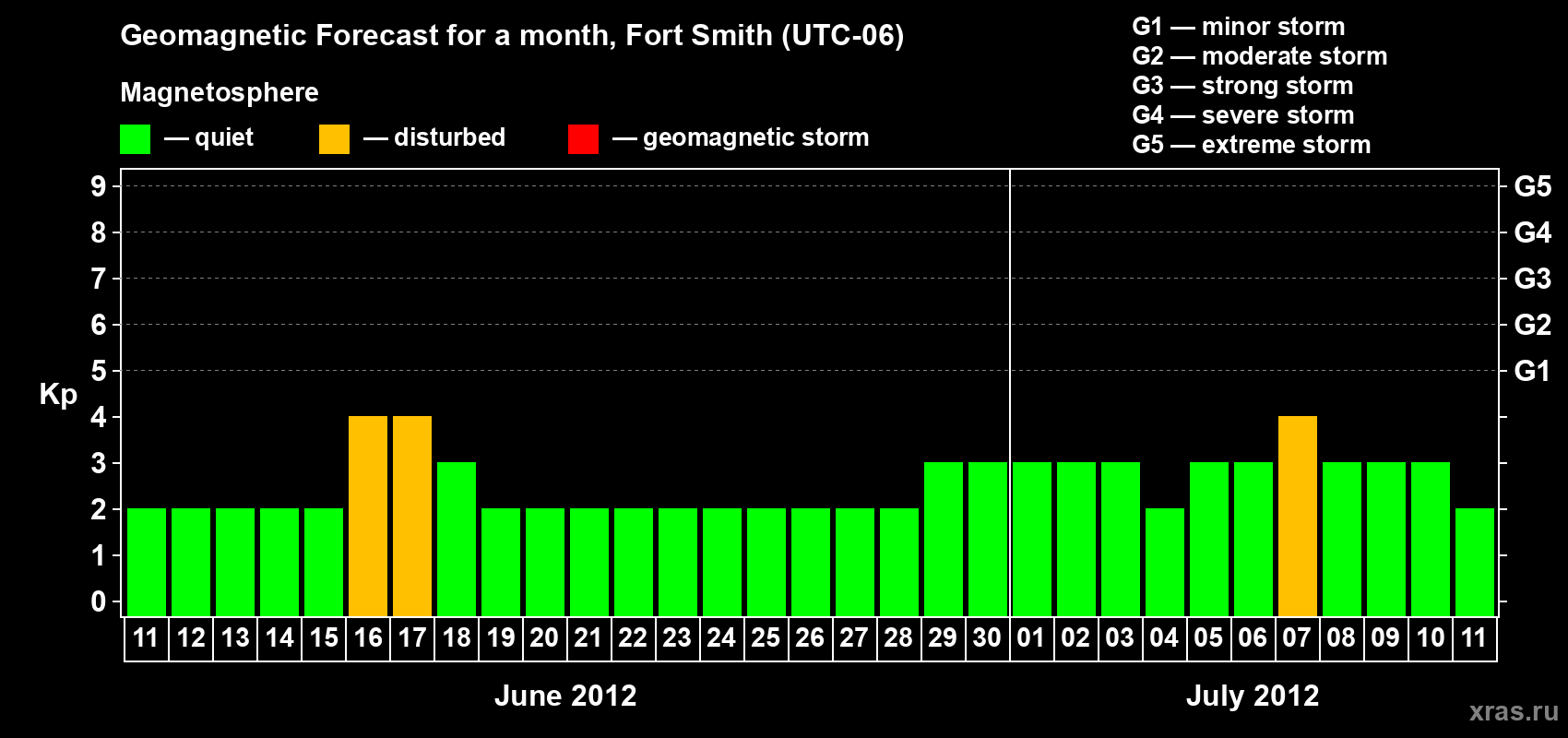The height and width of the screenshot is (738, 1568).
Task: Click 'G3 — strong storm' legend text
Action: [x=1242, y=86]
